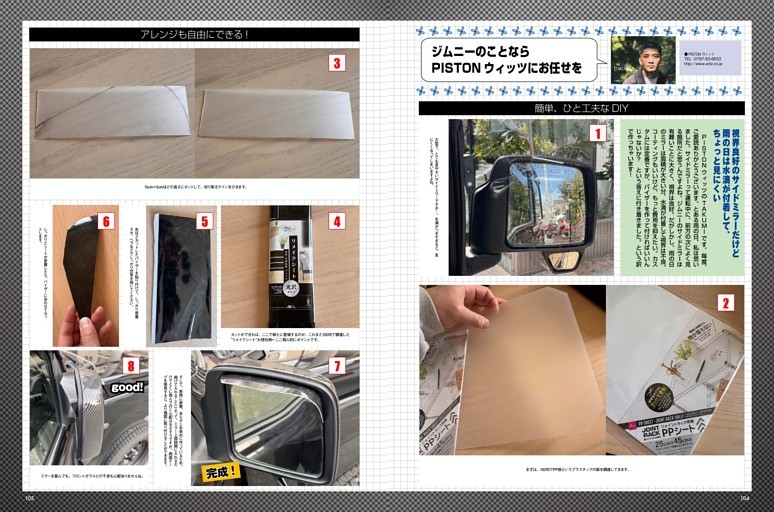This screenshot has height=512, width=774.
Task: Click the PISTON ウィッツ speech bubble
Action: 510,59
